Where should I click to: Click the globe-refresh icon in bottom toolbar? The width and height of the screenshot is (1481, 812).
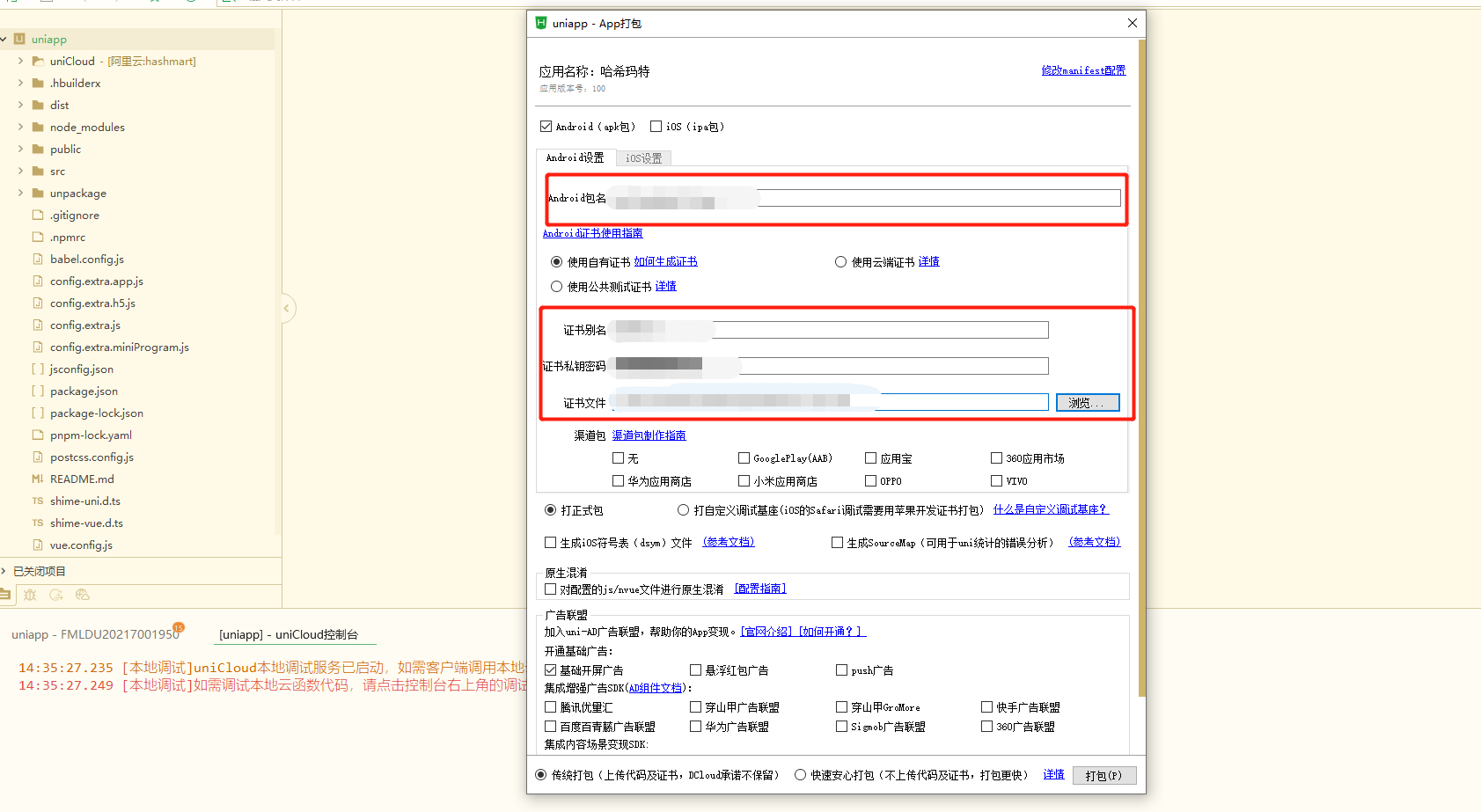coord(83,596)
